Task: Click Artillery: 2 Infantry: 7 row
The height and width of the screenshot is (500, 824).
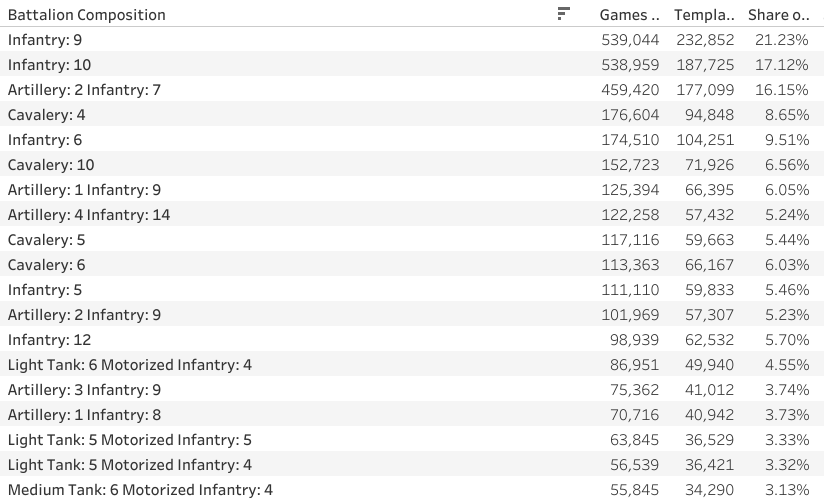Action: (84, 90)
